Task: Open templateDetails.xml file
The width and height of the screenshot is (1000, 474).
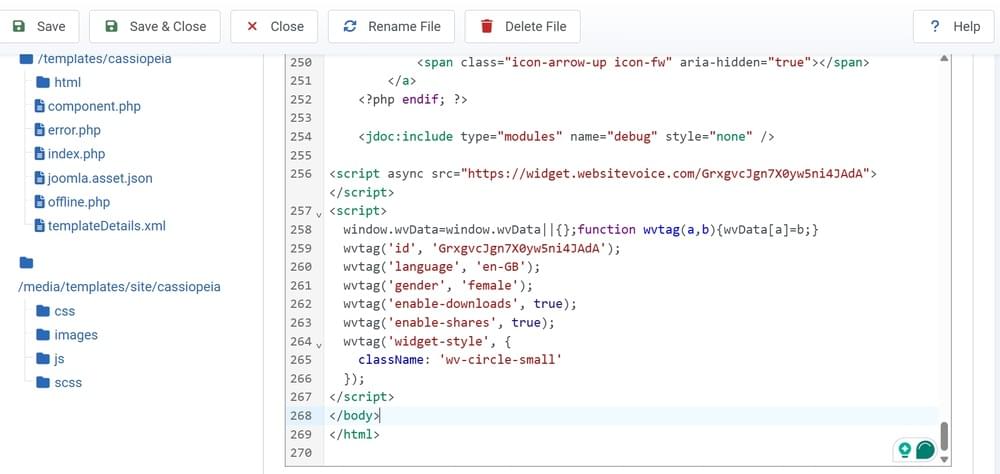Action: 107,226
